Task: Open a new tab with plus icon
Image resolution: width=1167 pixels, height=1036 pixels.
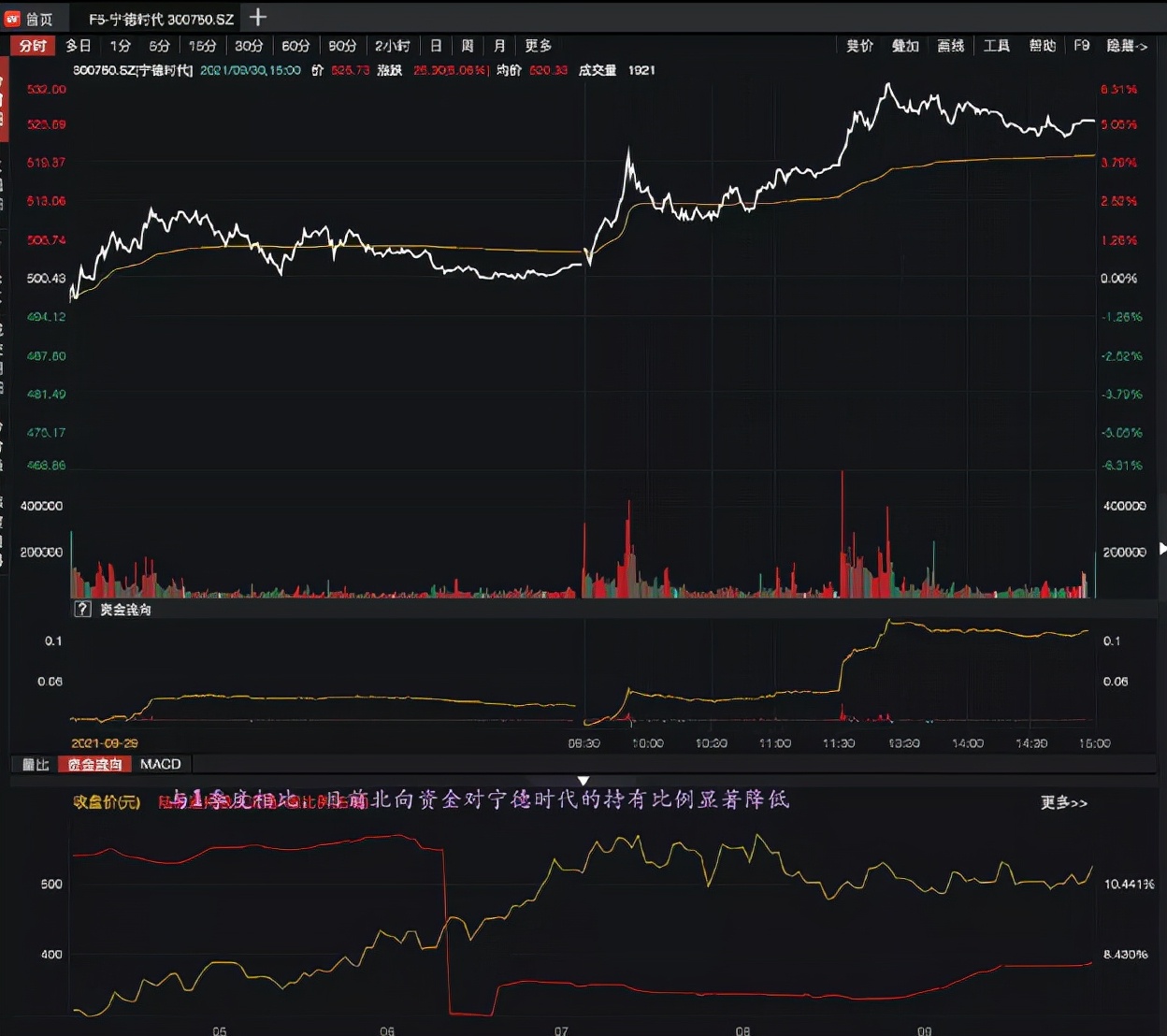Action: 258,18
